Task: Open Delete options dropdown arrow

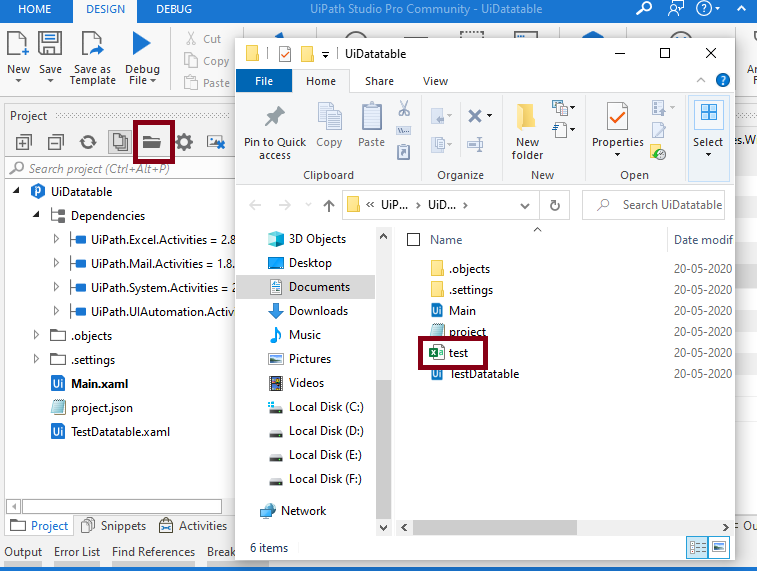Action: click(490, 116)
